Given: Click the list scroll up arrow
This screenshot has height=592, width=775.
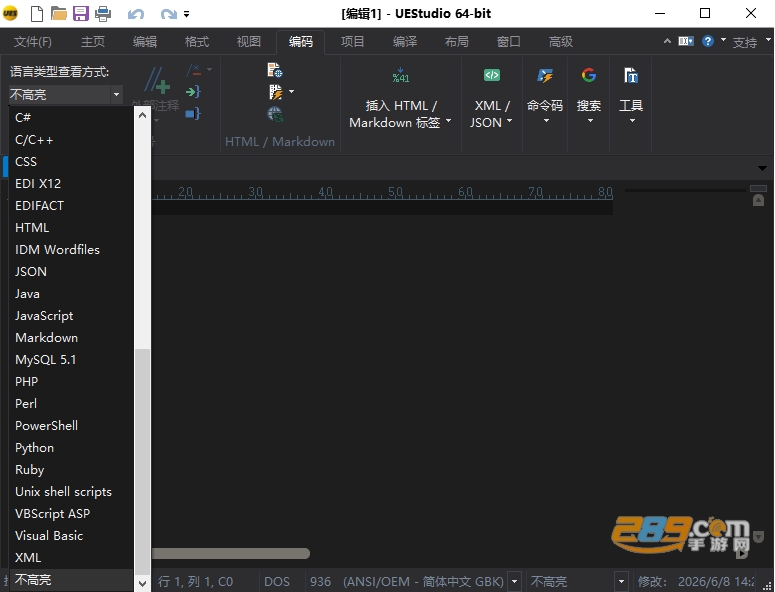Looking at the screenshot, I should tap(142, 115).
